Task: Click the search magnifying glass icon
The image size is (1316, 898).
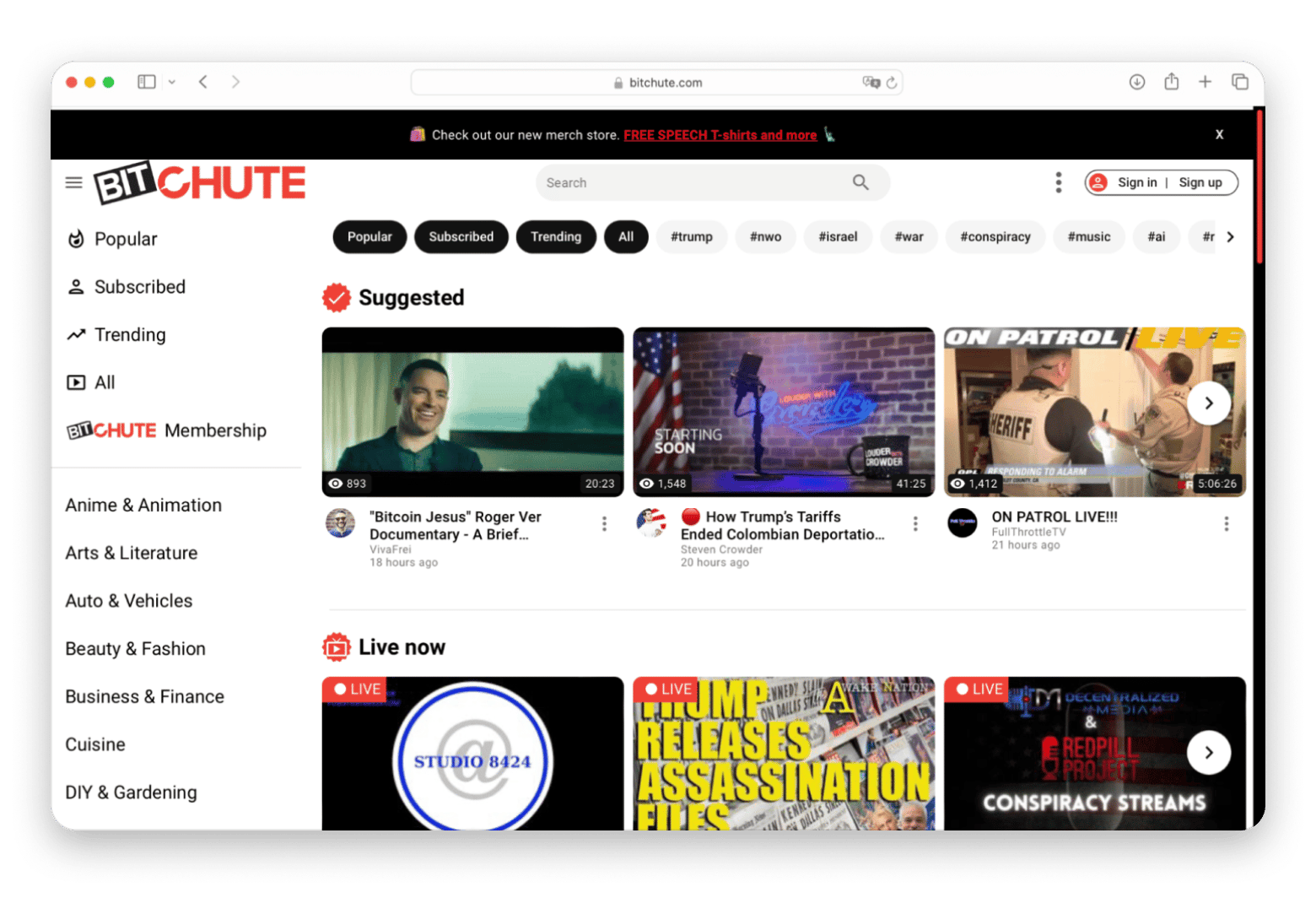Action: point(860,182)
